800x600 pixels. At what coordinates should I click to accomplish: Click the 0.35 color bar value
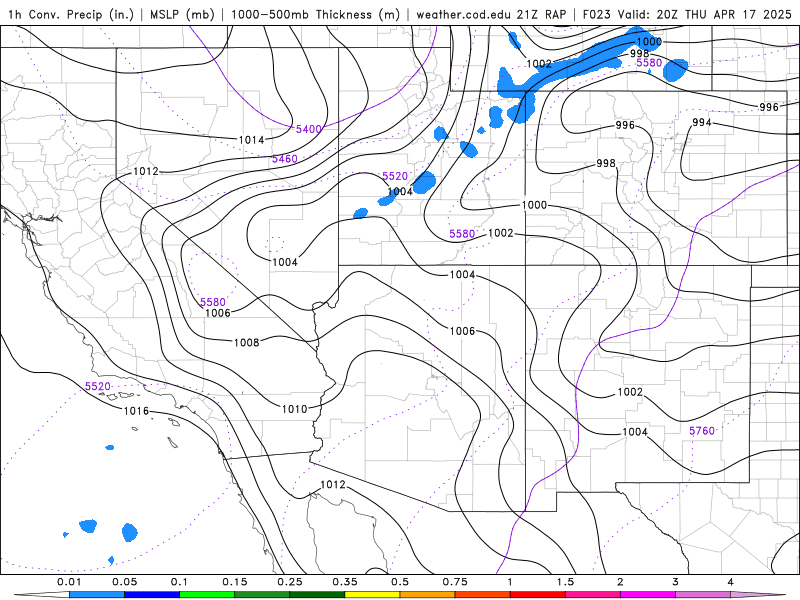coord(345,582)
